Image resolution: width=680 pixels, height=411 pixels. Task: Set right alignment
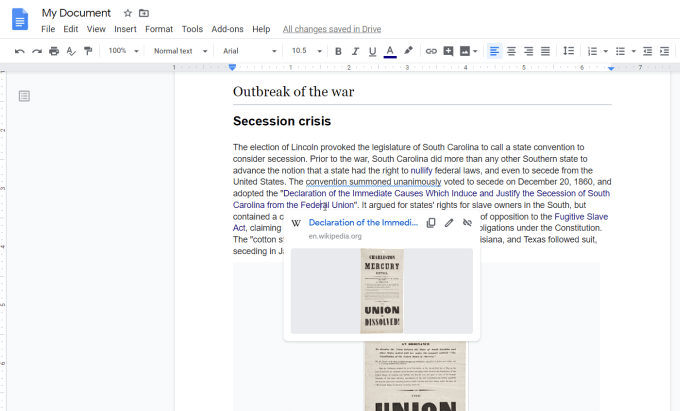tap(528, 51)
